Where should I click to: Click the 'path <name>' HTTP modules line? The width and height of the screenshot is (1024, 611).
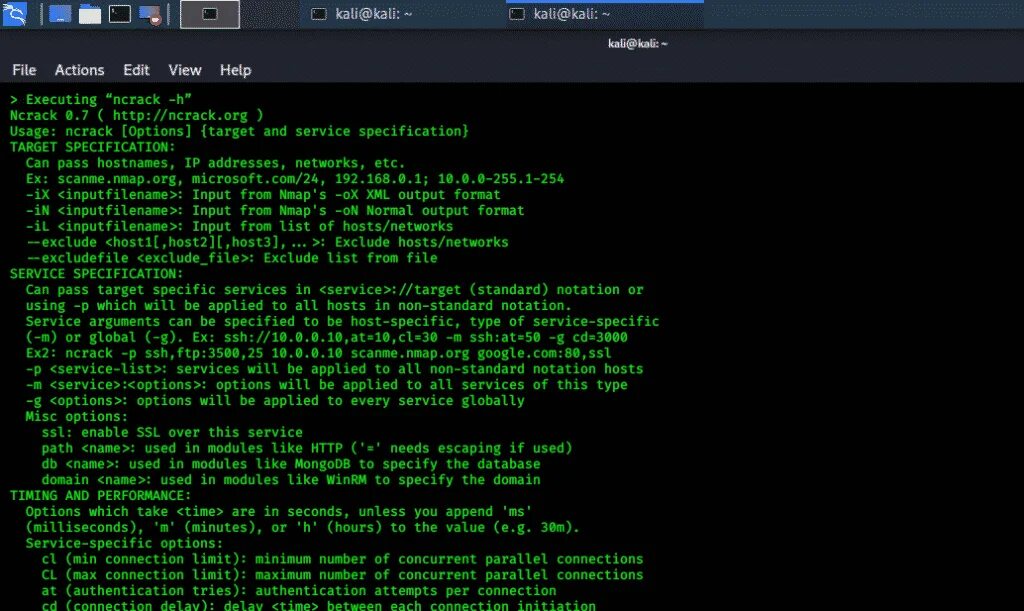(306, 448)
